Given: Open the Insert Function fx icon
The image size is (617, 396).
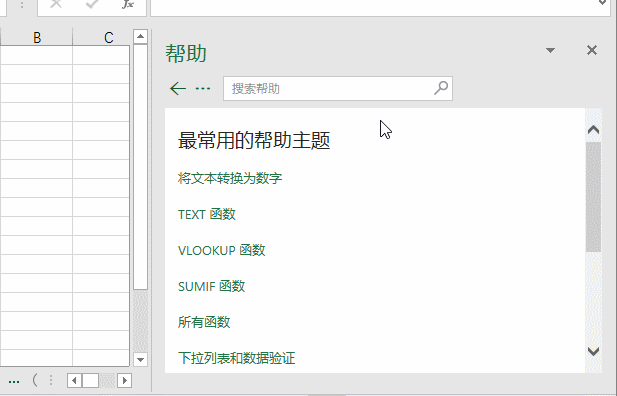Looking at the screenshot, I should (x=127, y=4).
